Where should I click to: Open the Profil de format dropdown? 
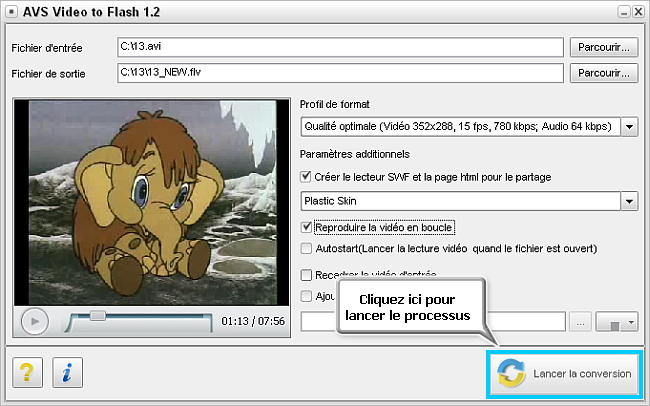(x=629, y=126)
